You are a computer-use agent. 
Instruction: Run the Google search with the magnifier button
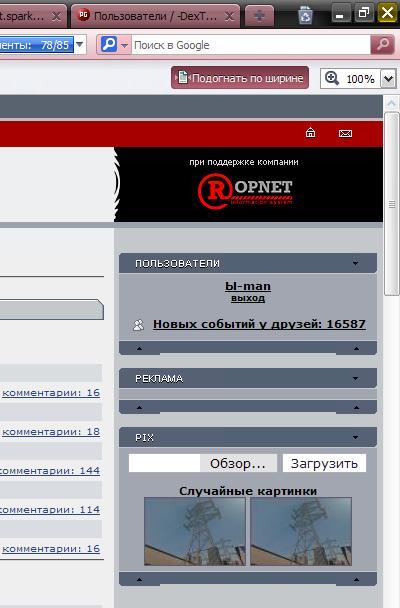coord(383,45)
